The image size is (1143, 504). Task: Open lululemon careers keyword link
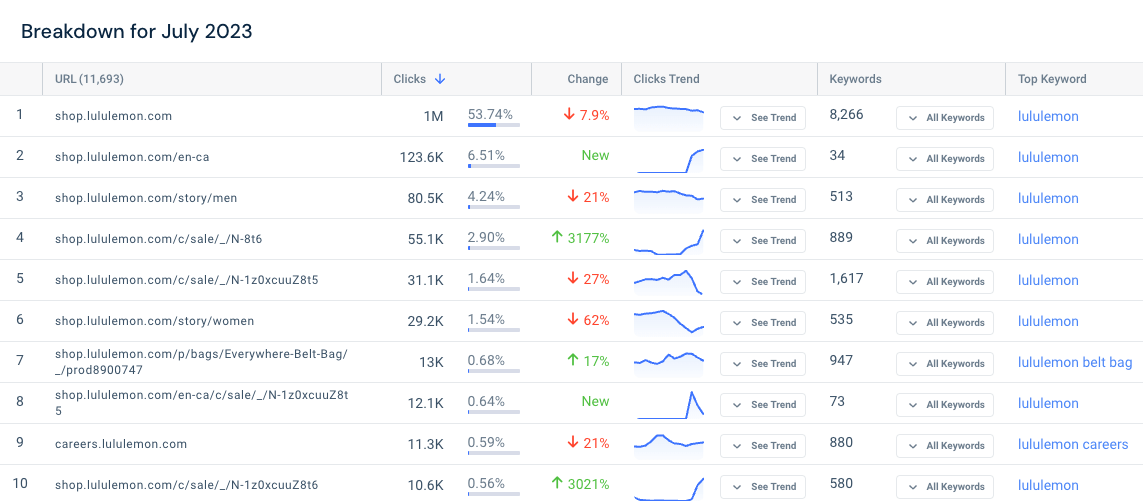click(x=1073, y=444)
